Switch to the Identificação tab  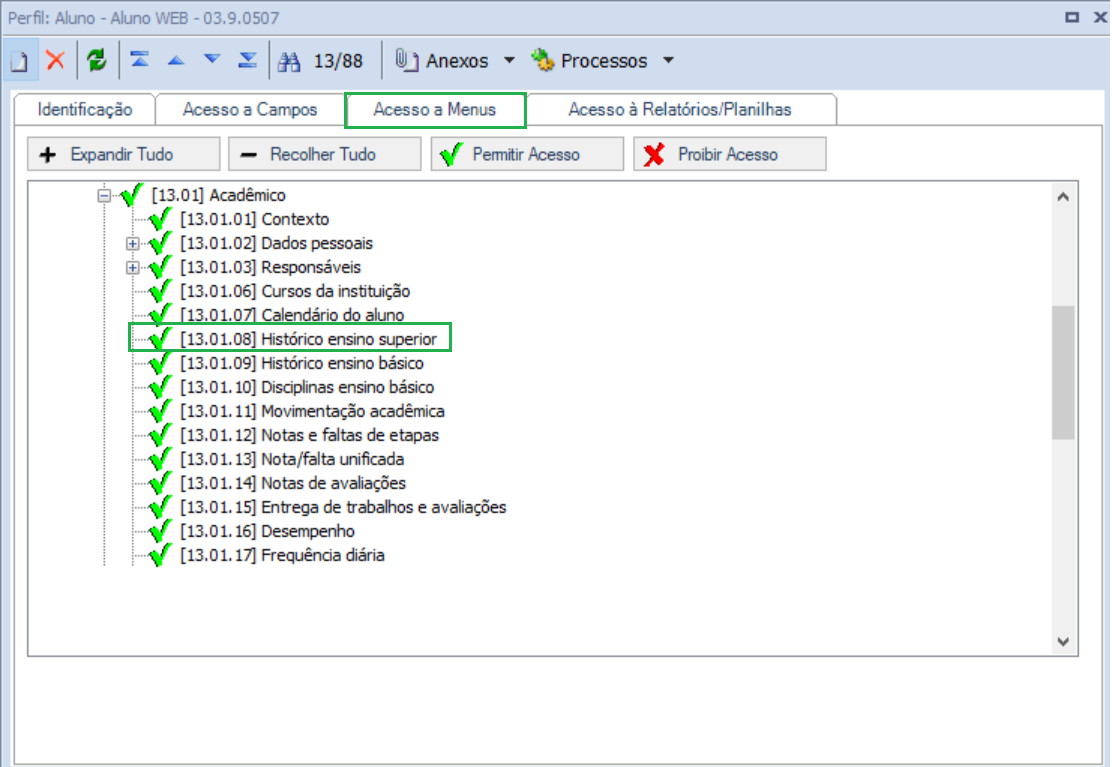84,110
